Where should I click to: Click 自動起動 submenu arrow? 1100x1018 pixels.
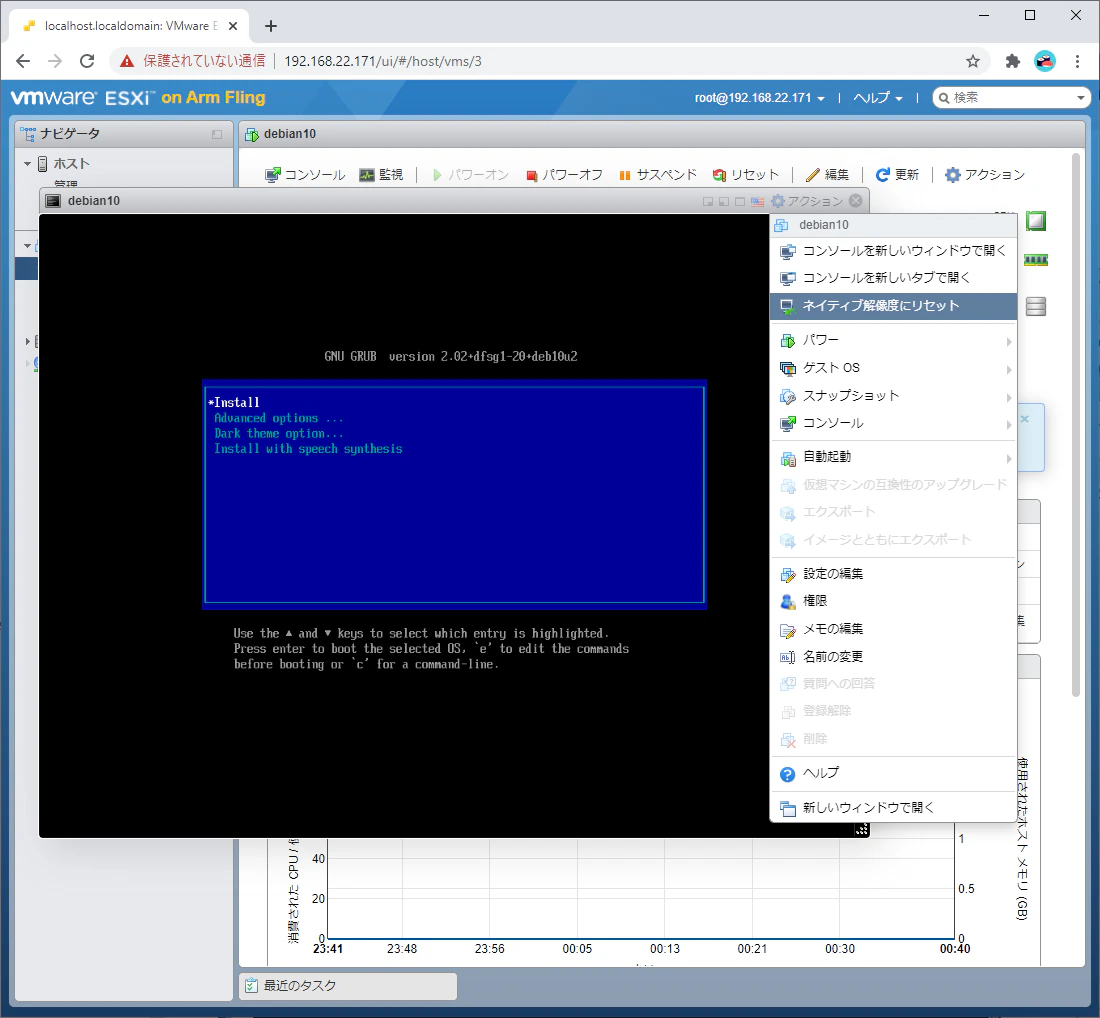(x=1009, y=459)
